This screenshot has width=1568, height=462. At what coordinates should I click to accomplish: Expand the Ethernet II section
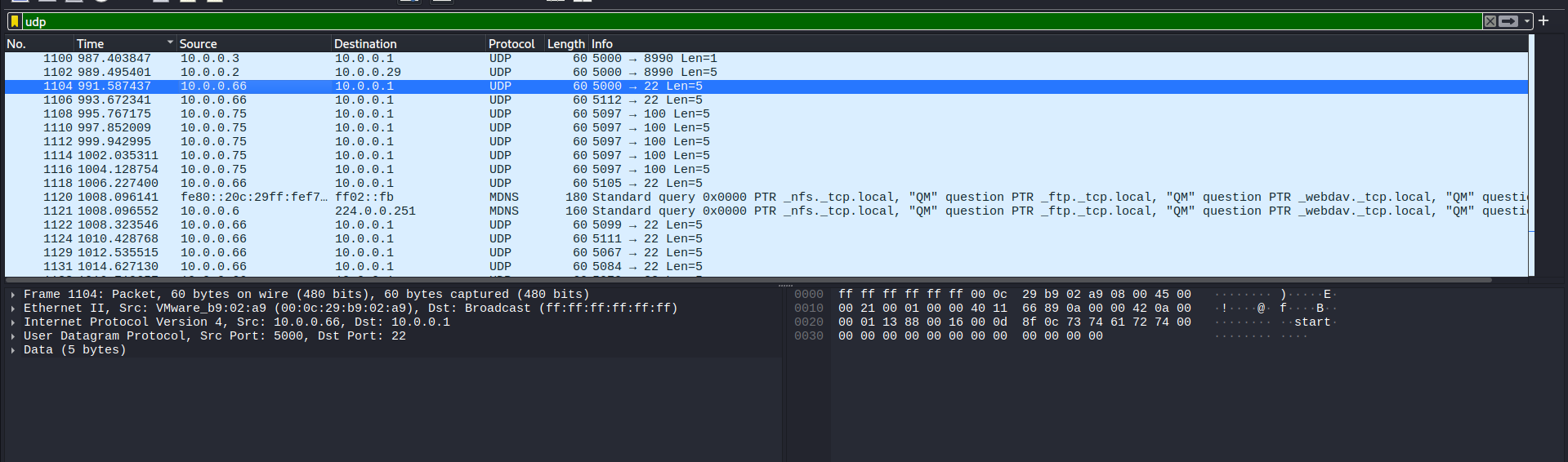click(x=13, y=309)
